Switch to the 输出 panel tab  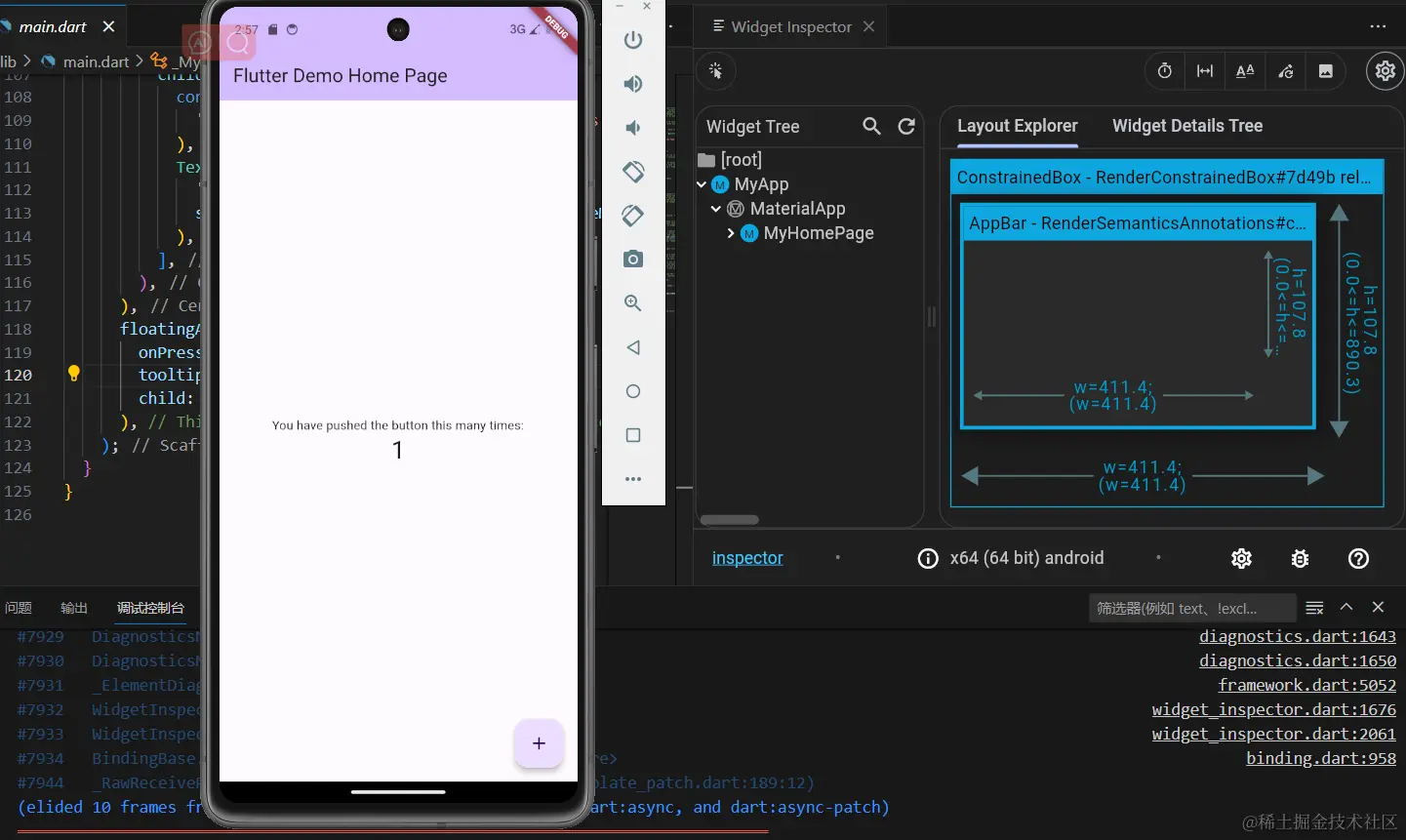[x=74, y=608]
